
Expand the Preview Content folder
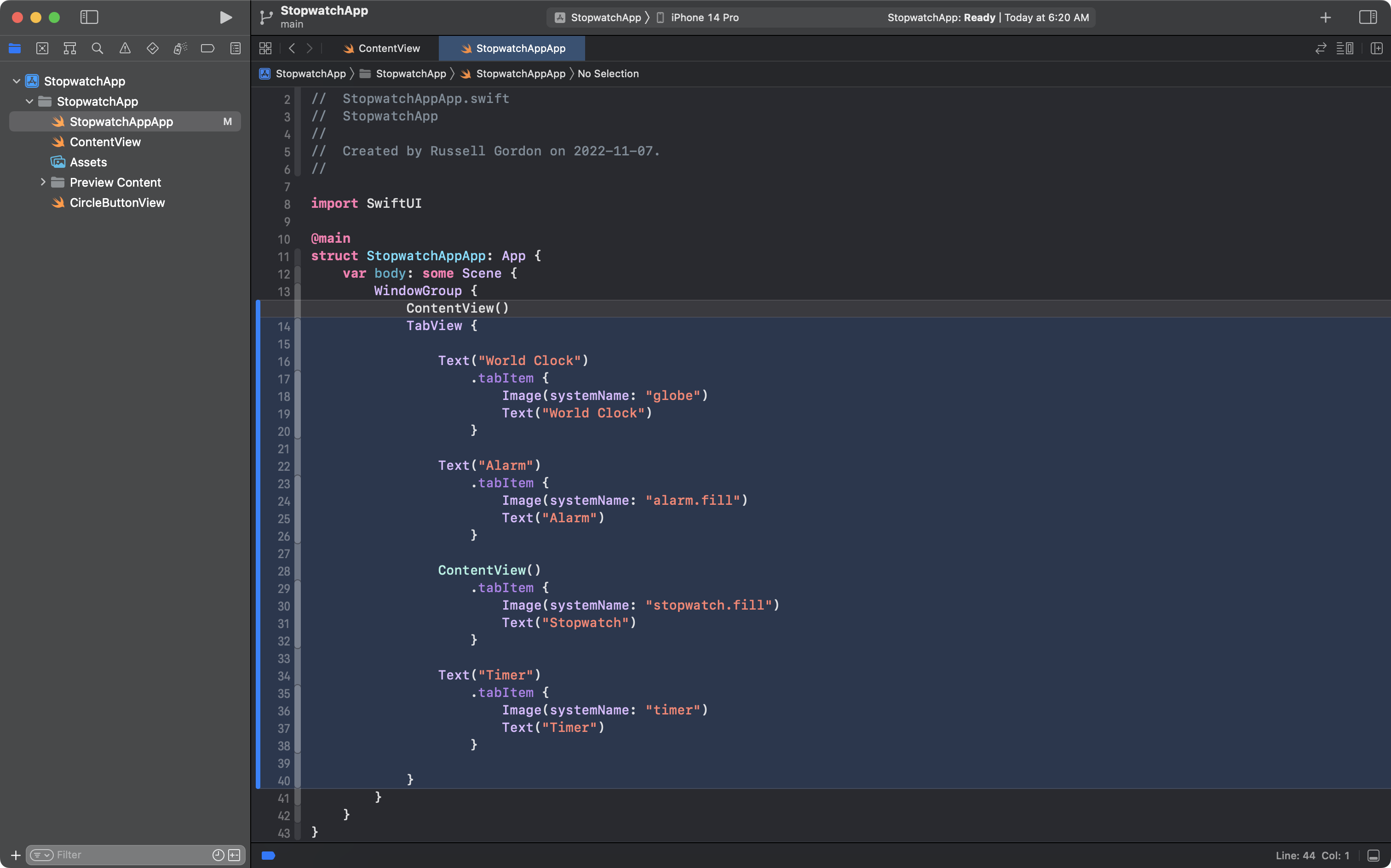41,182
